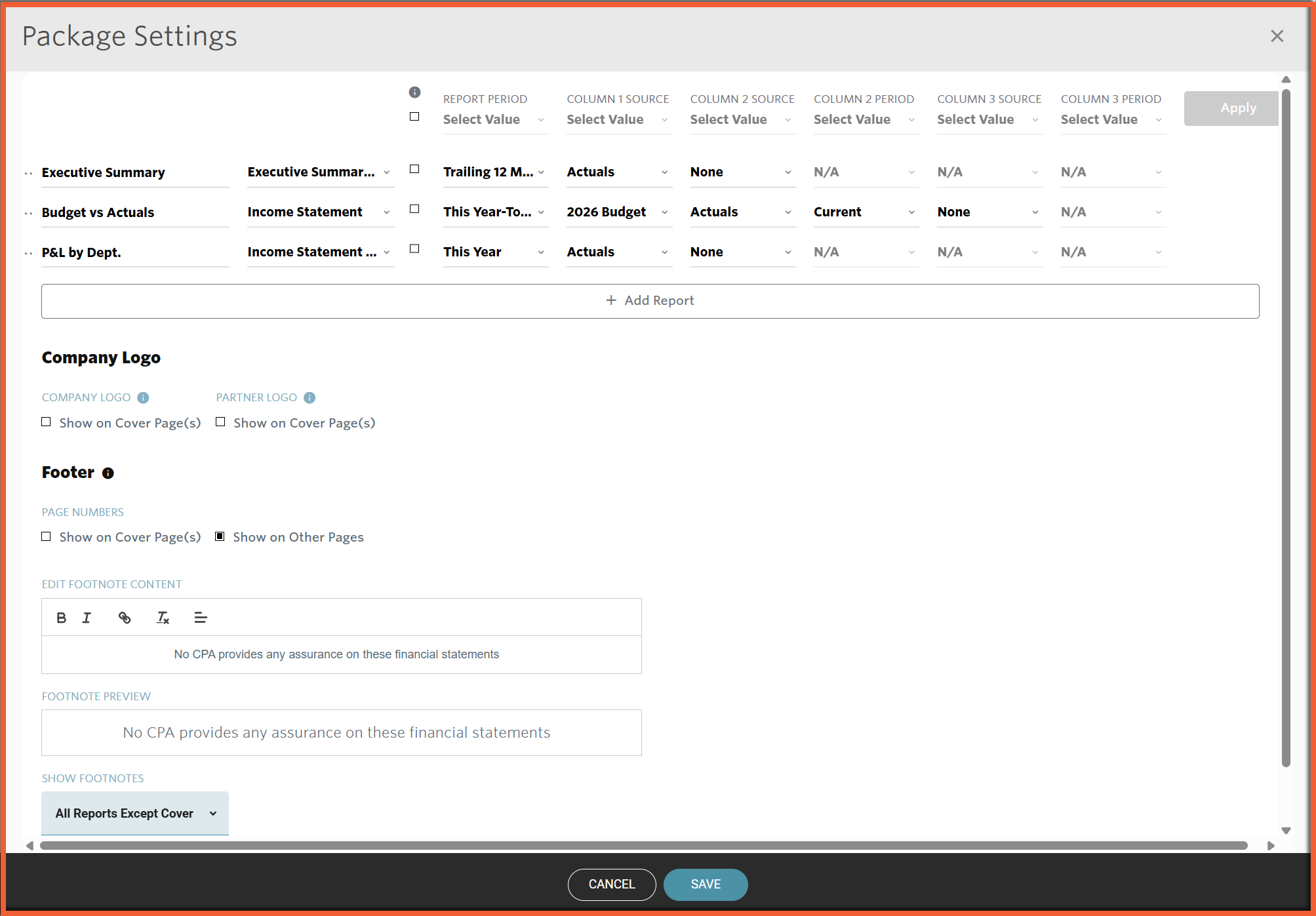Toggle bold formatting in footnote editor
This screenshot has height=916, width=1316.
pos(61,618)
